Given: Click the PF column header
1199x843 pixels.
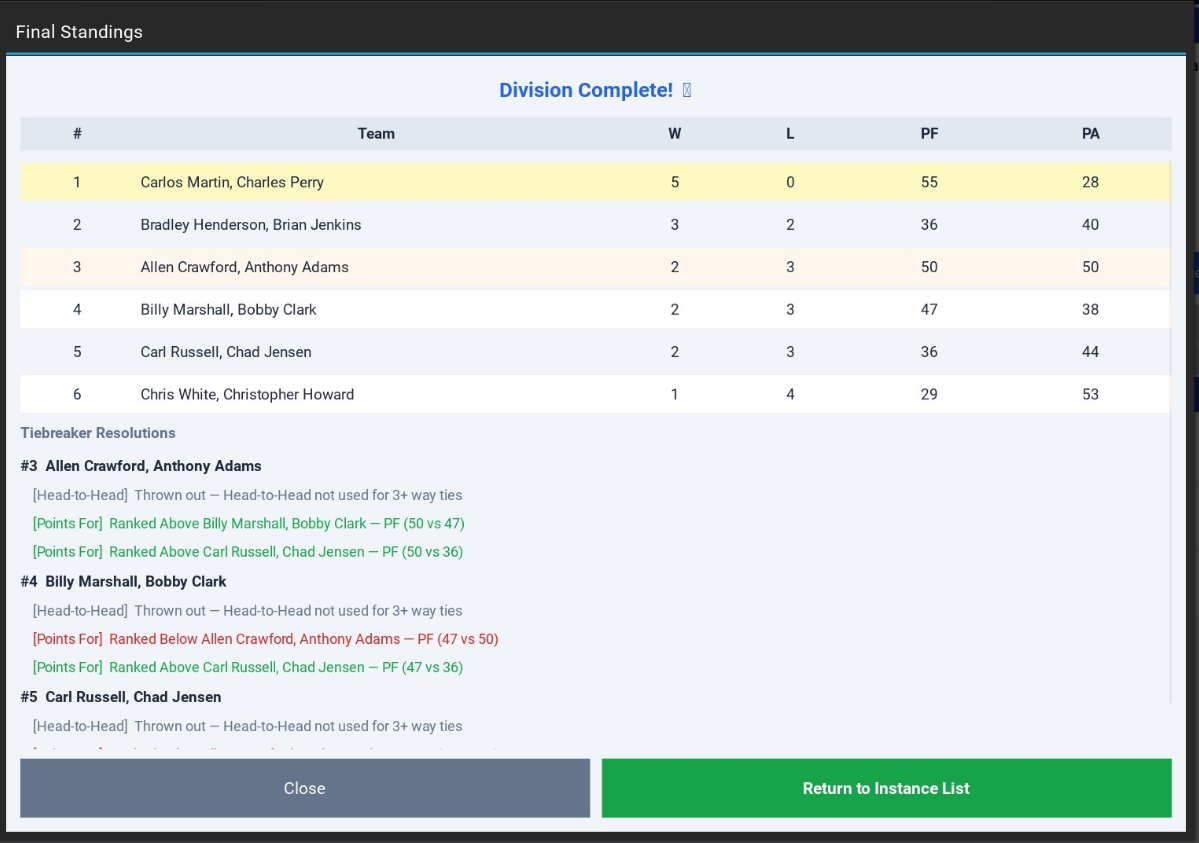Looking at the screenshot, I should [x=929, y=134].
